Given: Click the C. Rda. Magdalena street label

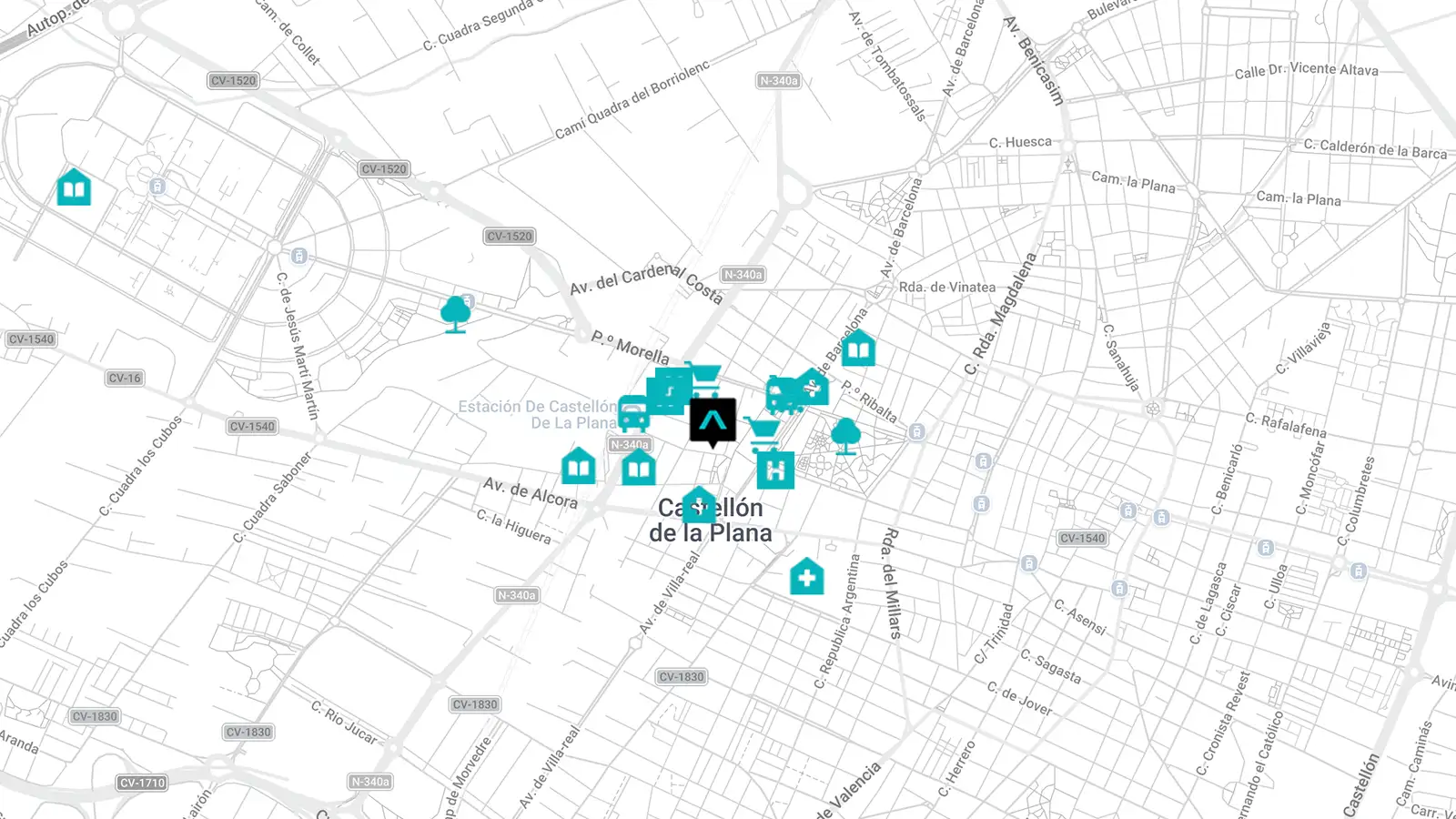Looking at the screenshot, I should (1001, 314).
